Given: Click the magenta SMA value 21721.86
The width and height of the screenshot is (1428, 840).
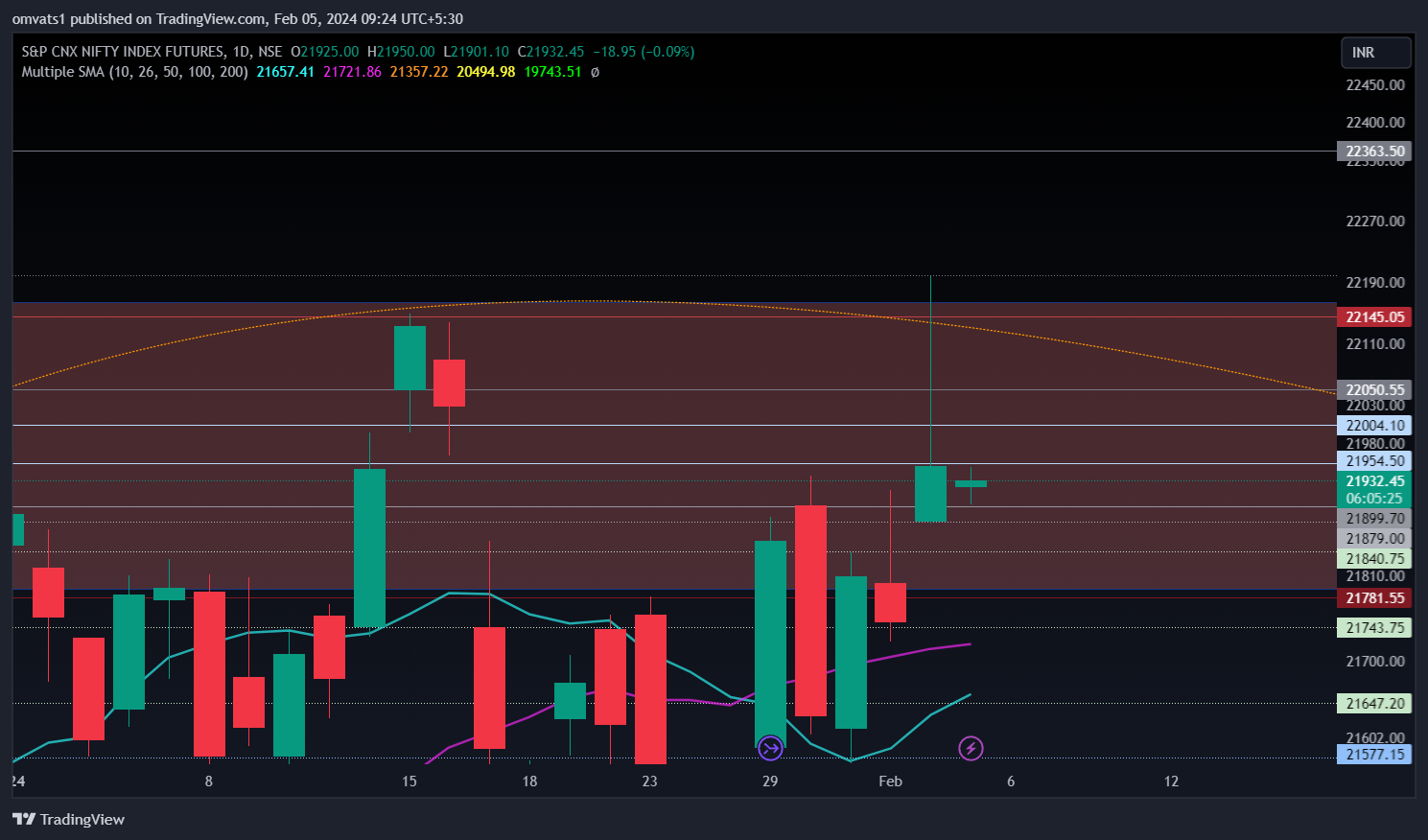Looking at the screenshot, I should point(352,72).
